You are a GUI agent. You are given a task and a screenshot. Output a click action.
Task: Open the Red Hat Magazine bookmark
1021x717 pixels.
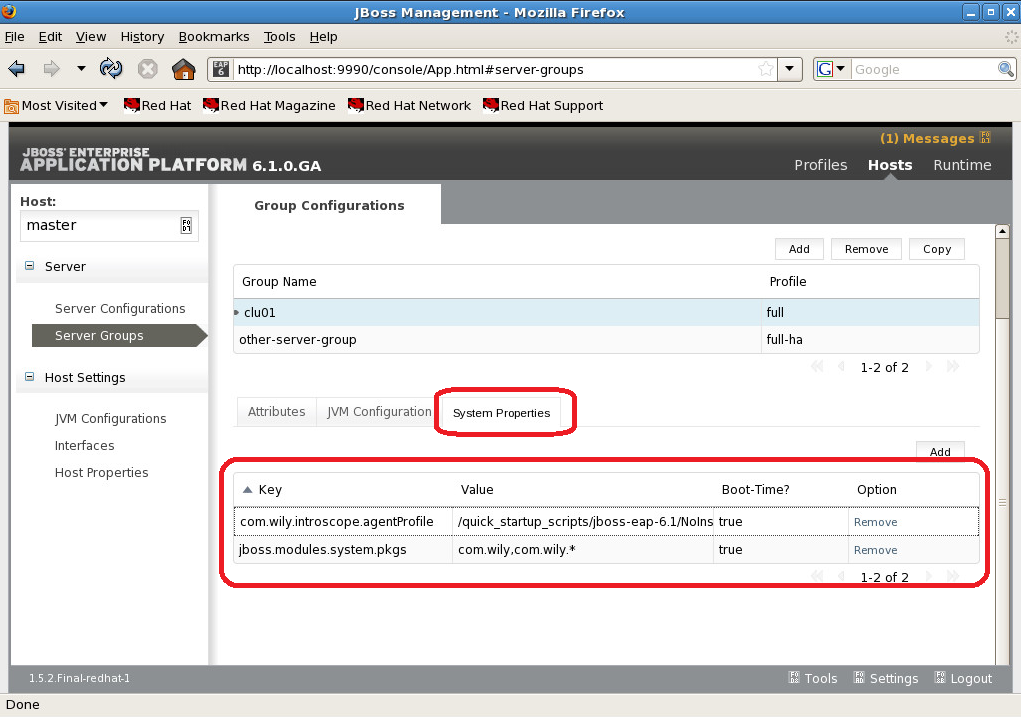pyautogui.click(x=269, y=105)
